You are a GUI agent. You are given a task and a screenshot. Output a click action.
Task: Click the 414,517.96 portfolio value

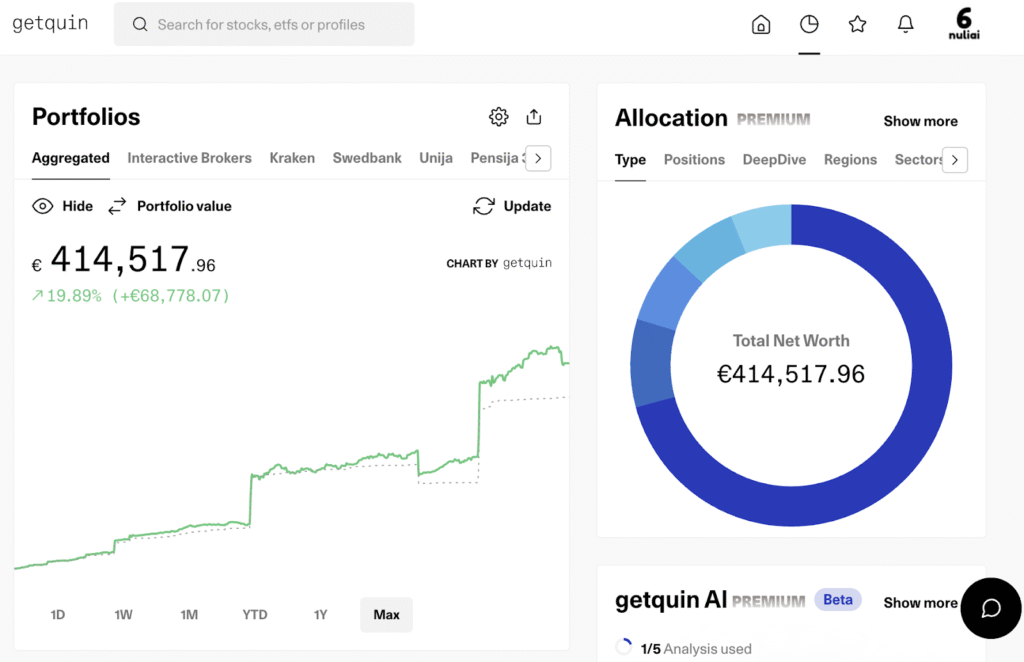[124, 259]
